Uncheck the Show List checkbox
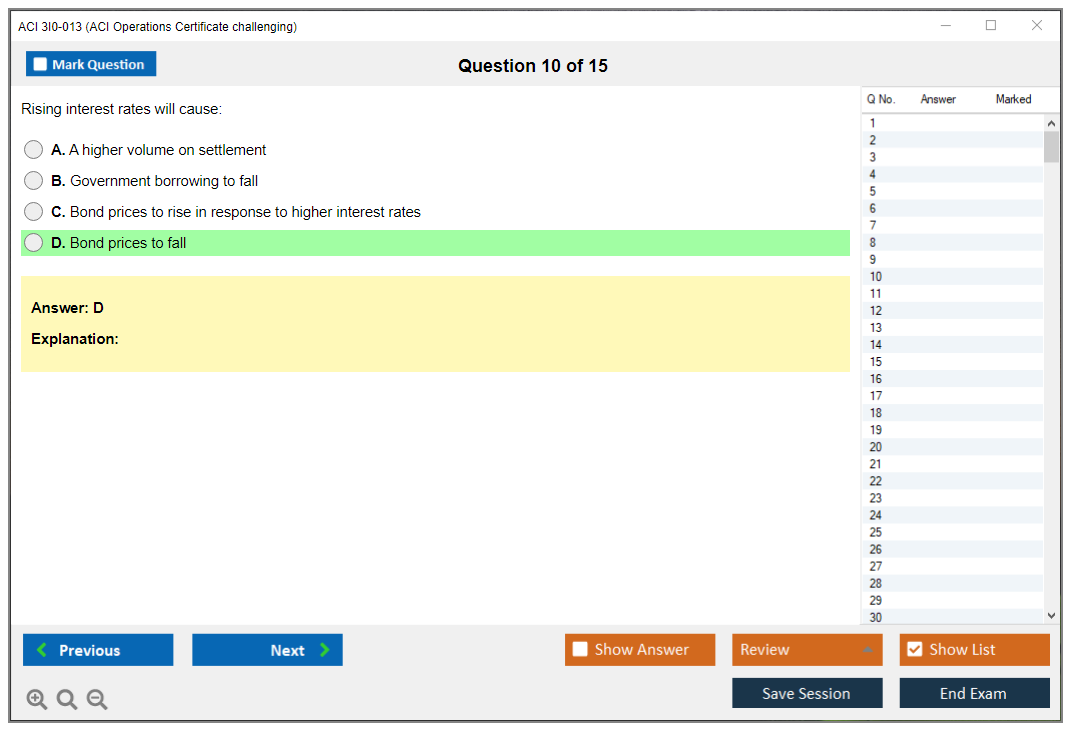Screen dimensions: 1075x735 coord(914,650)
